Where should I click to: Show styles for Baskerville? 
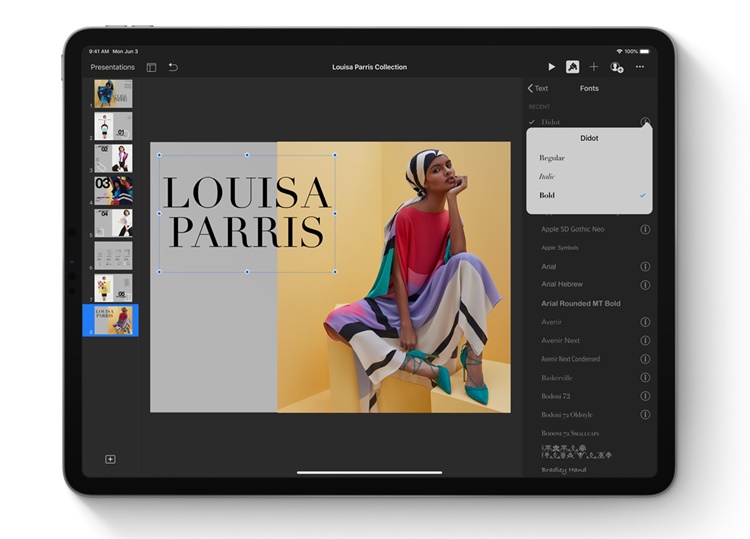pos(645,377)
